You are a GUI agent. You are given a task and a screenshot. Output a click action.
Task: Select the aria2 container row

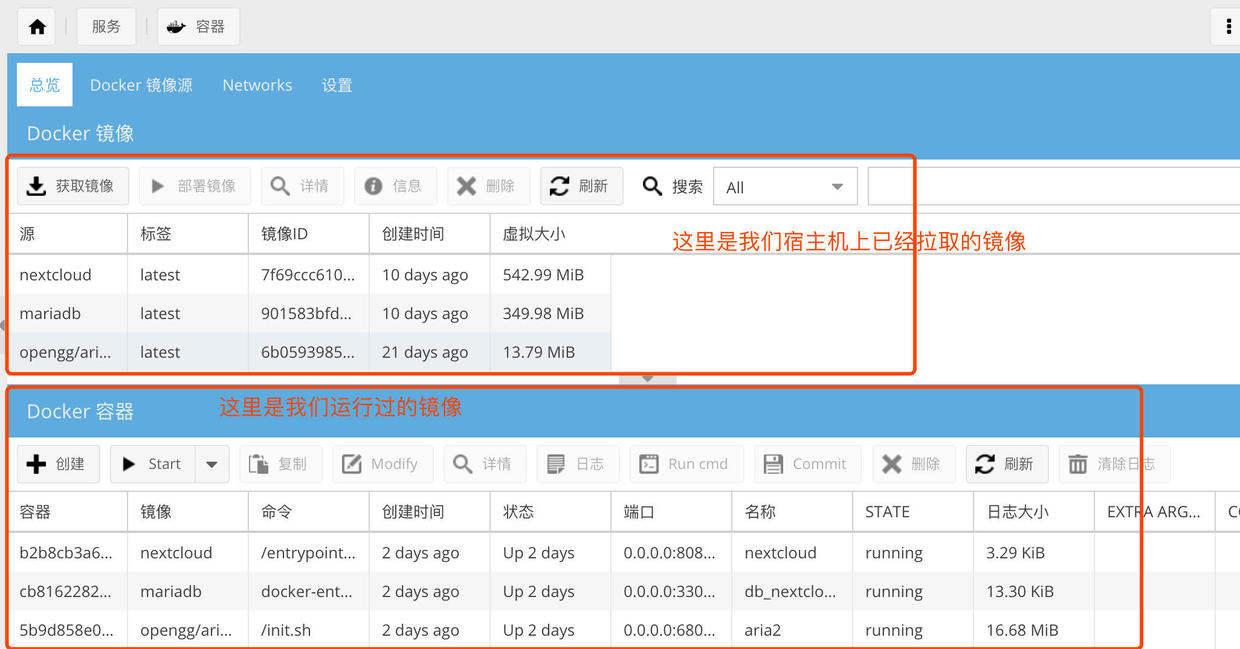click(60, 630)
